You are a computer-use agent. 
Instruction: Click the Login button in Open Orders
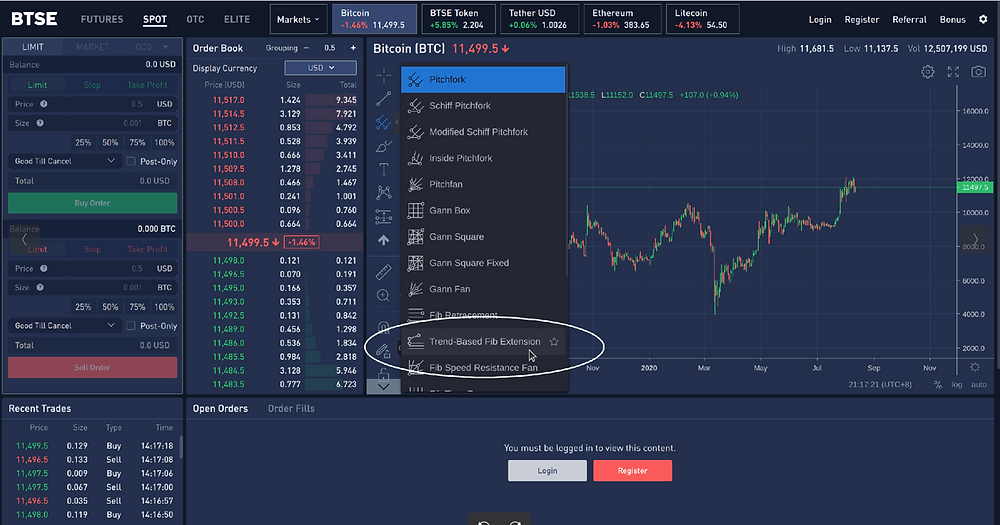[x=547, y=471]
